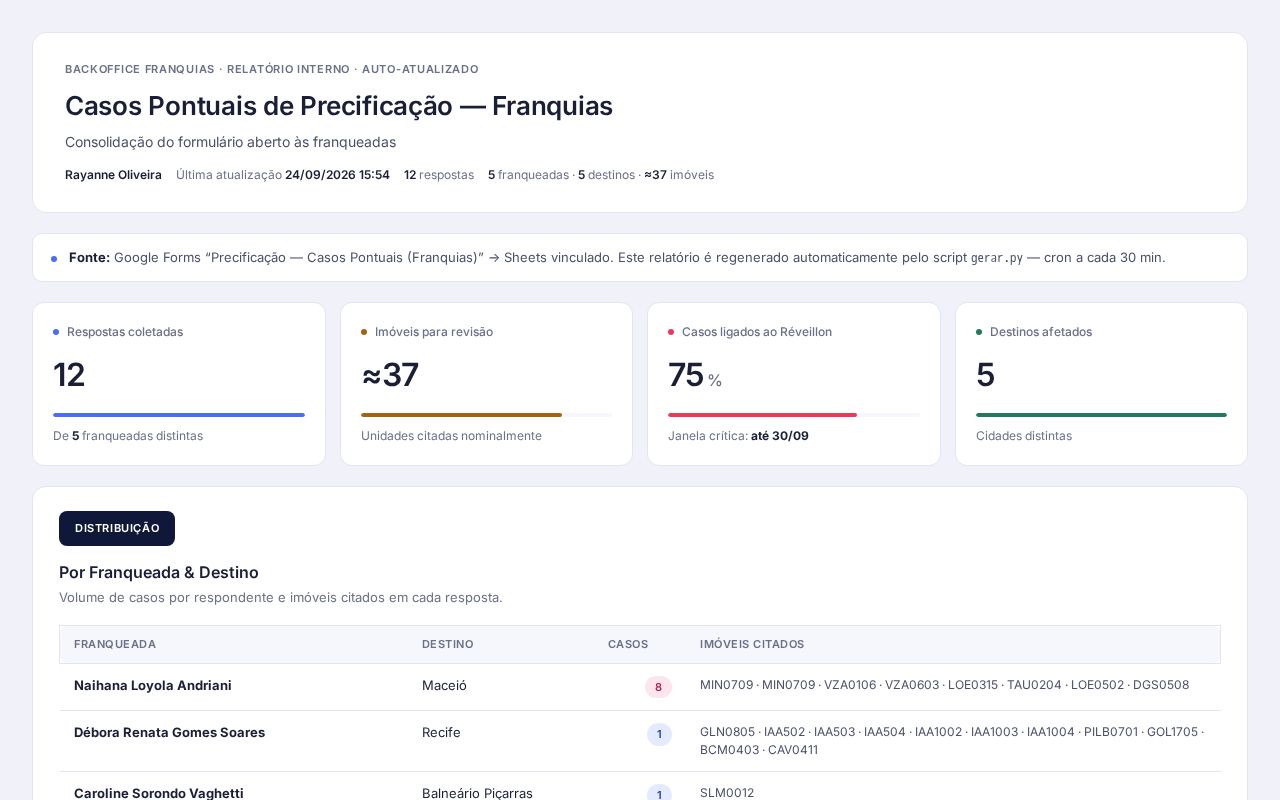
Task: Click the blue dot beside Respostas coletadas
Action: (56, 332)
